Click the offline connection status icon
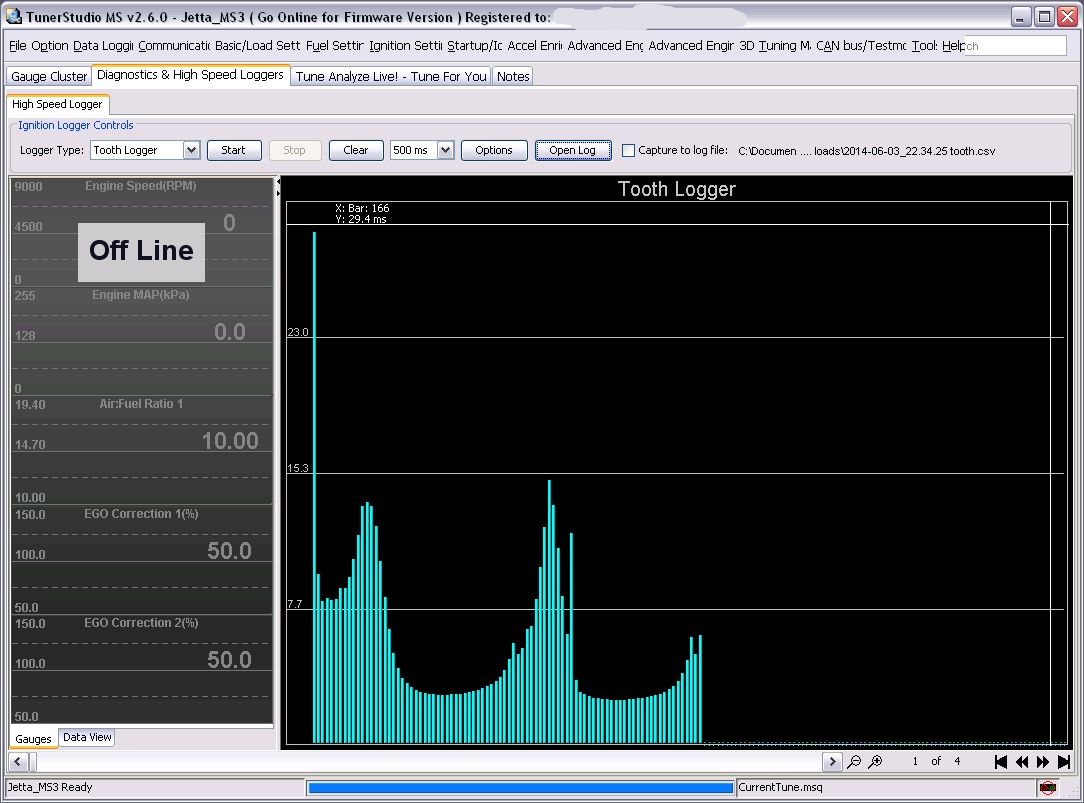 click(x=1047, y=788)
